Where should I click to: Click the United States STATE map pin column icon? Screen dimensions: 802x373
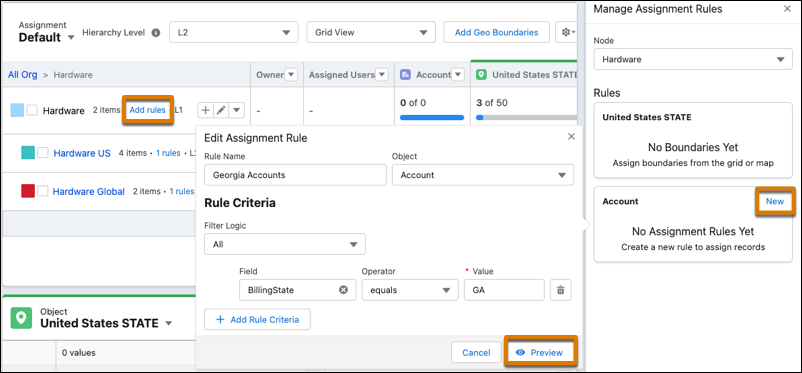(x=481, y=75)
